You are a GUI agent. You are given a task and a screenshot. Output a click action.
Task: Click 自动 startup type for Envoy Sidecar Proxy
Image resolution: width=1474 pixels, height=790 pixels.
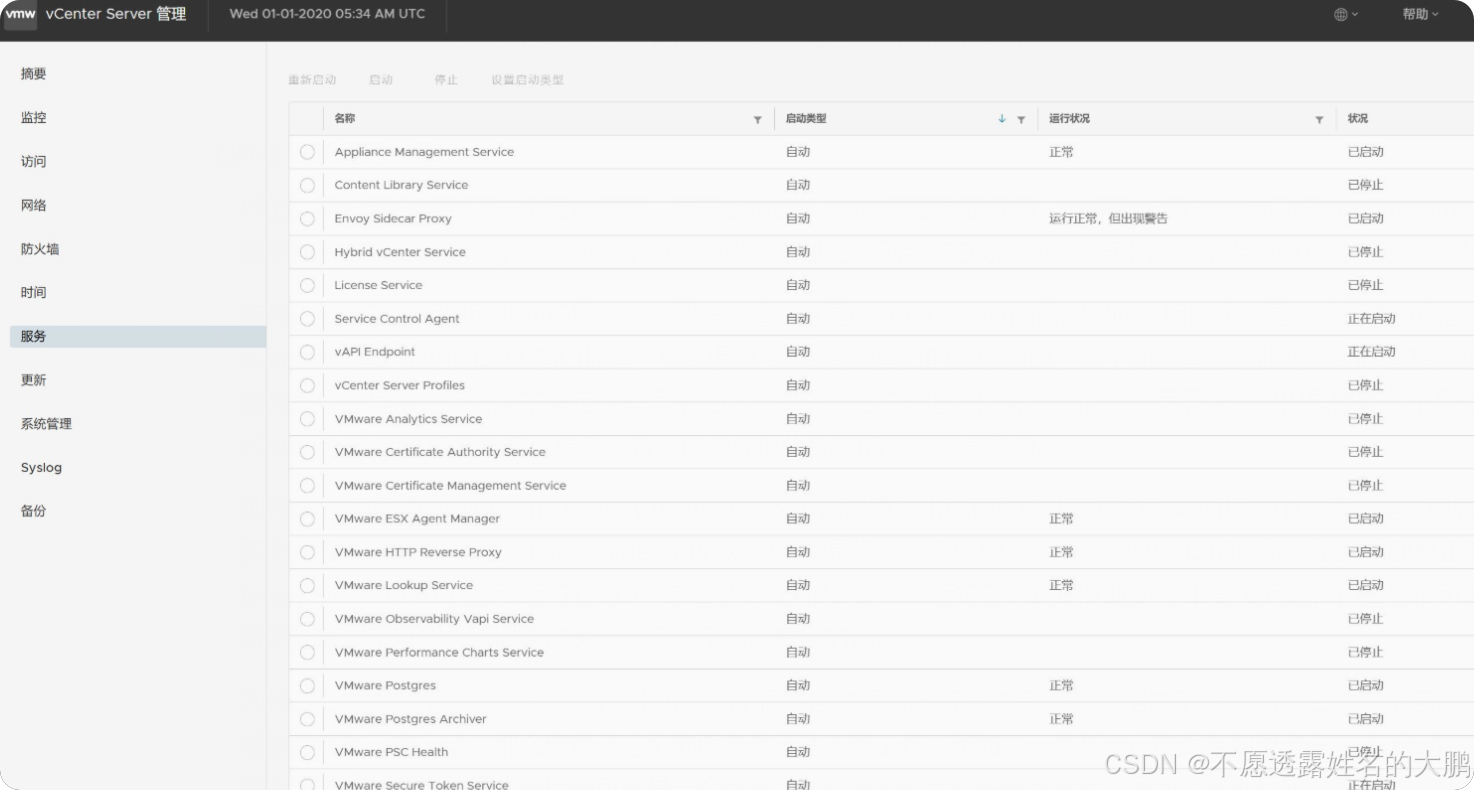[797, 219]
